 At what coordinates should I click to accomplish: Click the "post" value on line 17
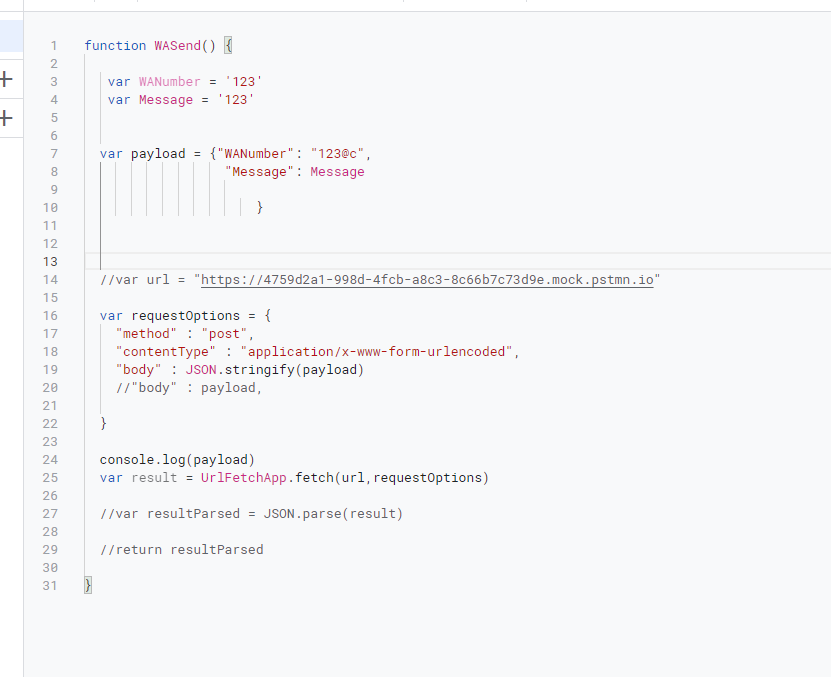tap(224, 334)
